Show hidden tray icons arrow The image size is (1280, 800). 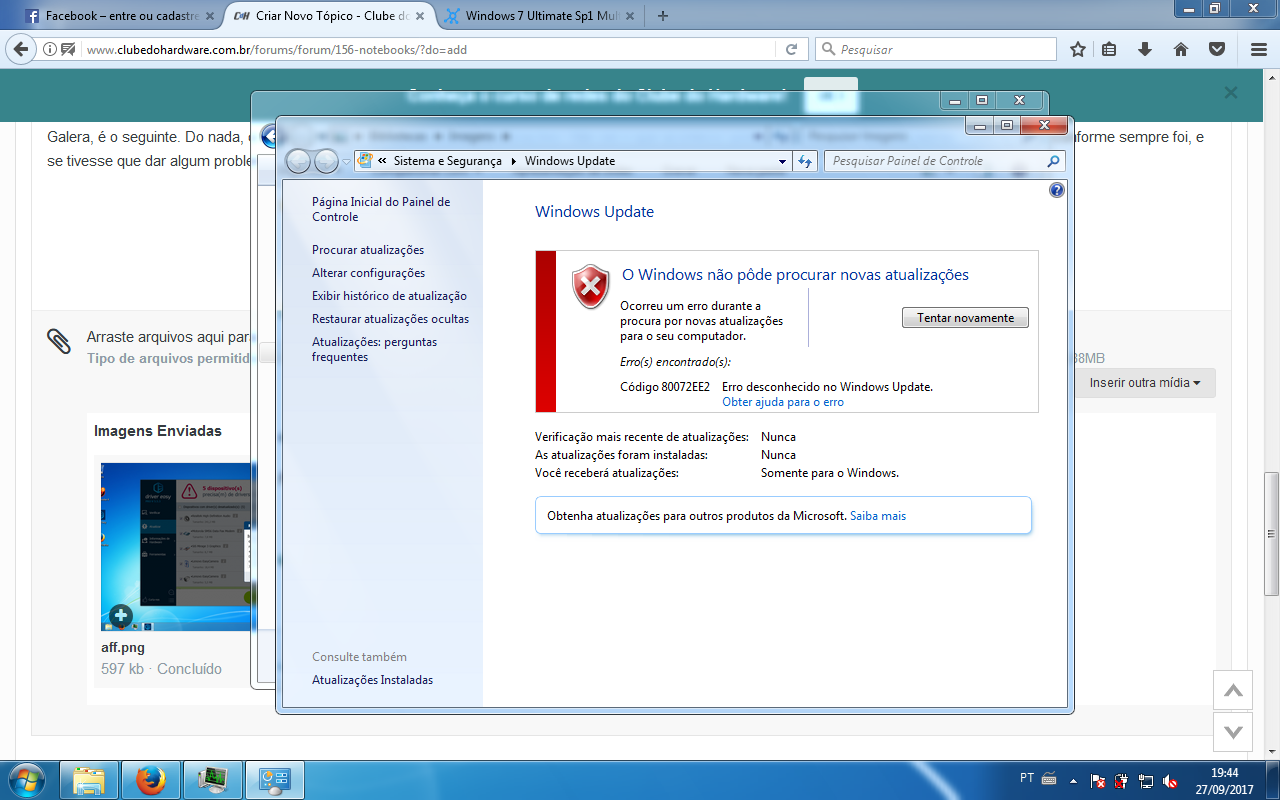tap(1073, 780)
